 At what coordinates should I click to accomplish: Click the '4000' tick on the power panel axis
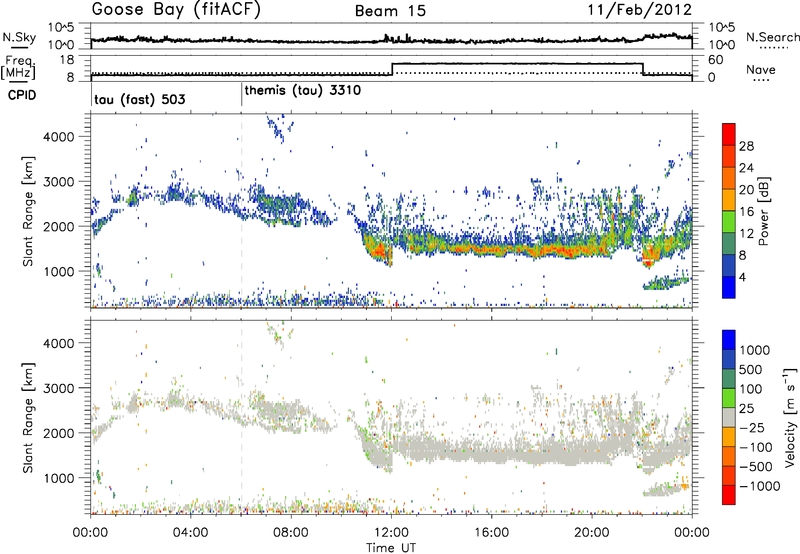click(x=58, y=137)
